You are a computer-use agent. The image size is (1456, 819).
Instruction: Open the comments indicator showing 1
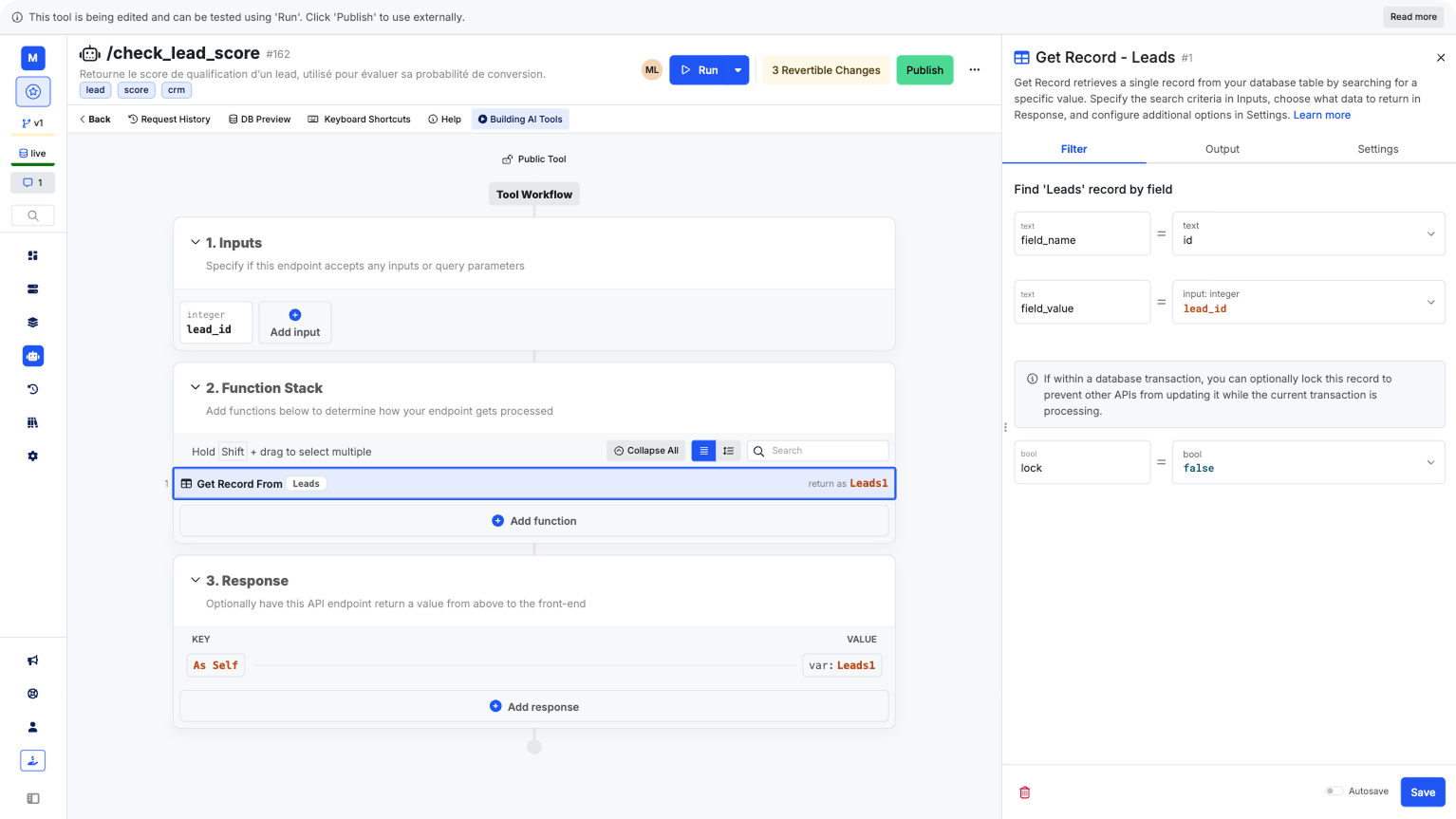click(33, 182)
